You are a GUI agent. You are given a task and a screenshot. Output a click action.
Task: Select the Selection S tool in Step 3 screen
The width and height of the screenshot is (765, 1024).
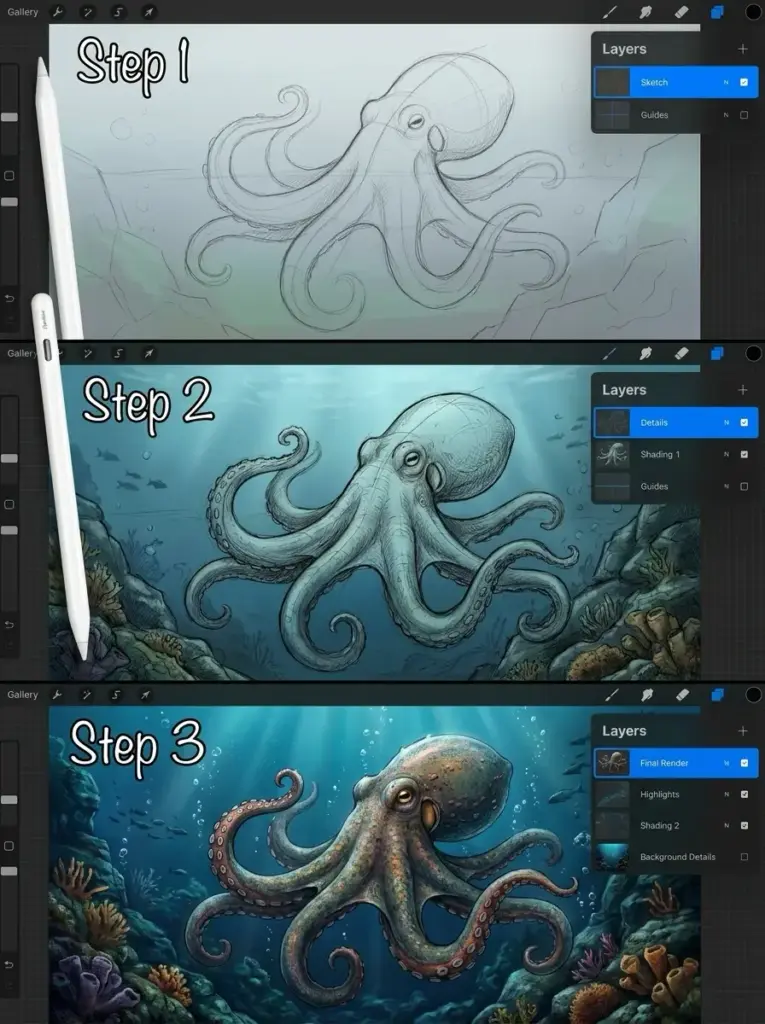point(116,695)
